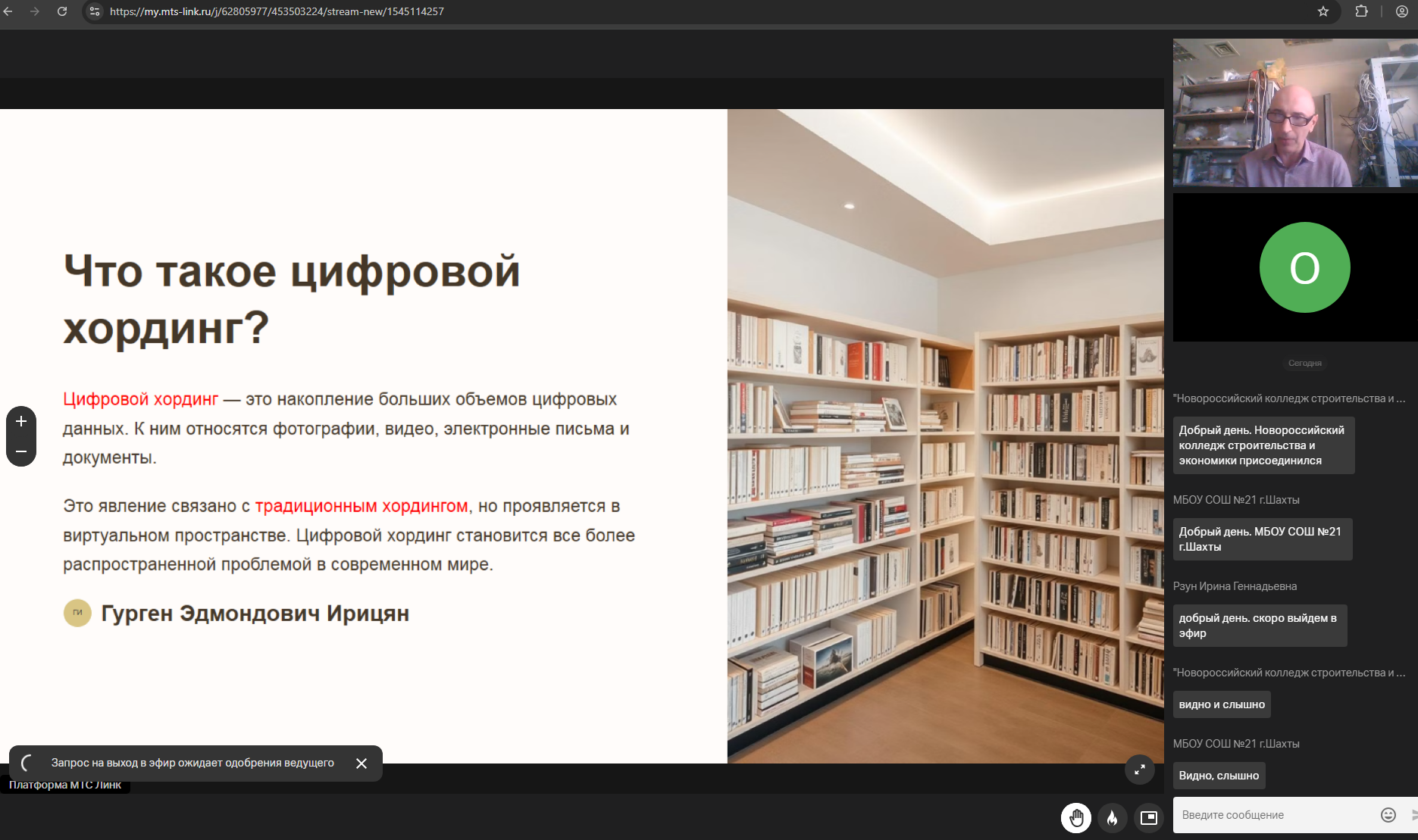This screenshot has width=1418, height=840.
Task: Reload the browser page
Action: point(62,11)
